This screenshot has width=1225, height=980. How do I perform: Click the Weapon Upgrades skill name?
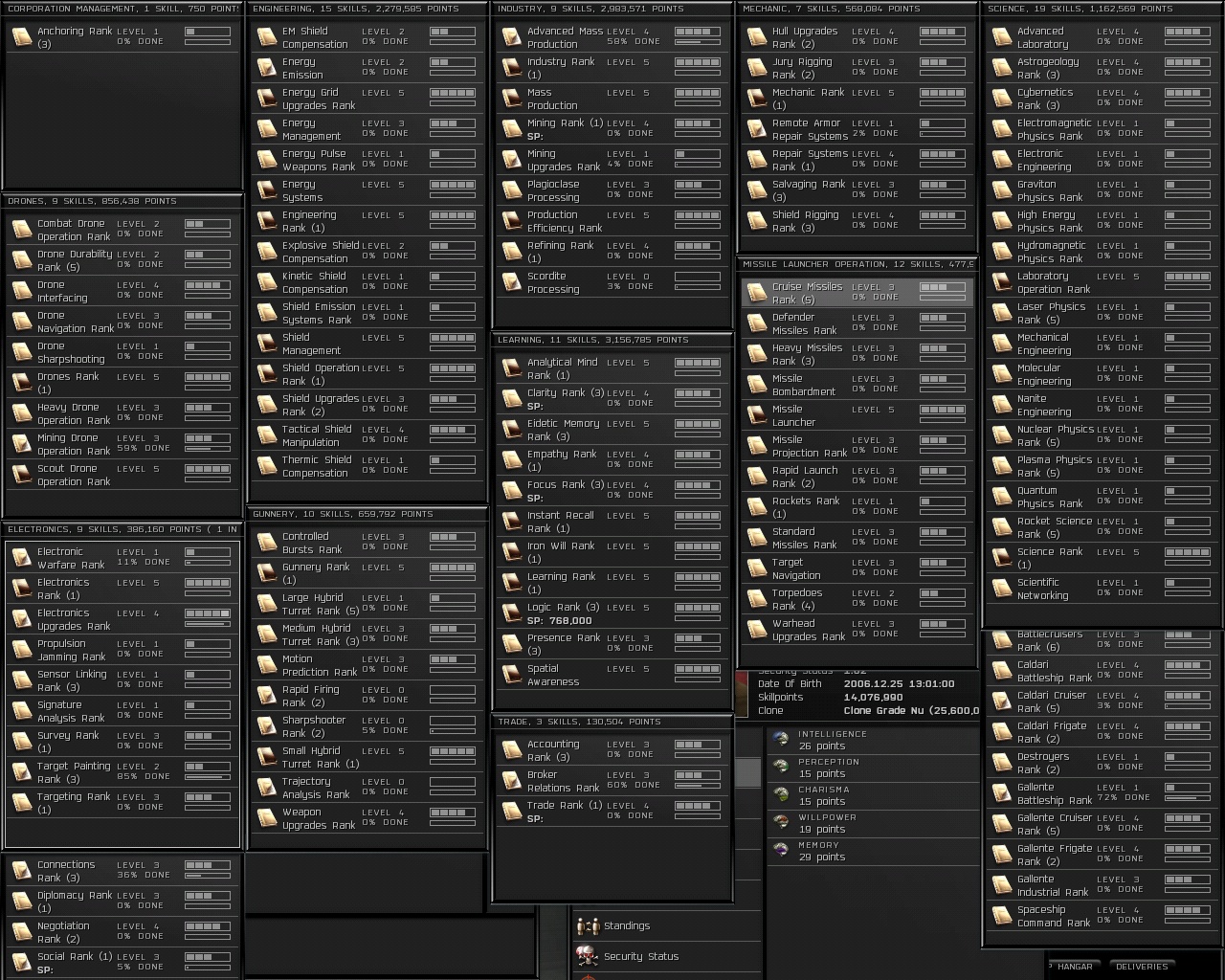319,818
